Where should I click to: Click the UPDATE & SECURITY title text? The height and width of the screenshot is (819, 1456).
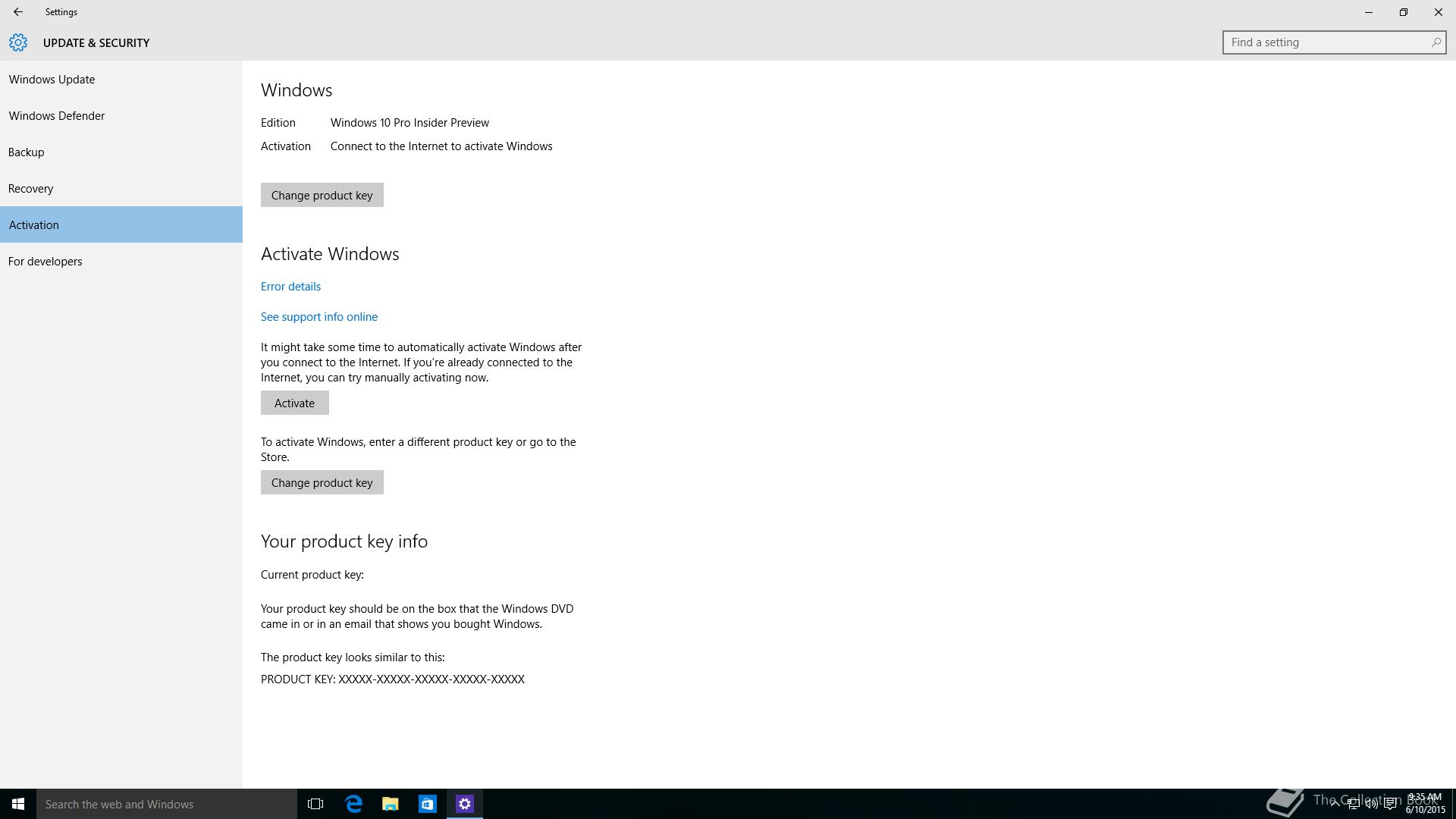click(x=96, y=43)
